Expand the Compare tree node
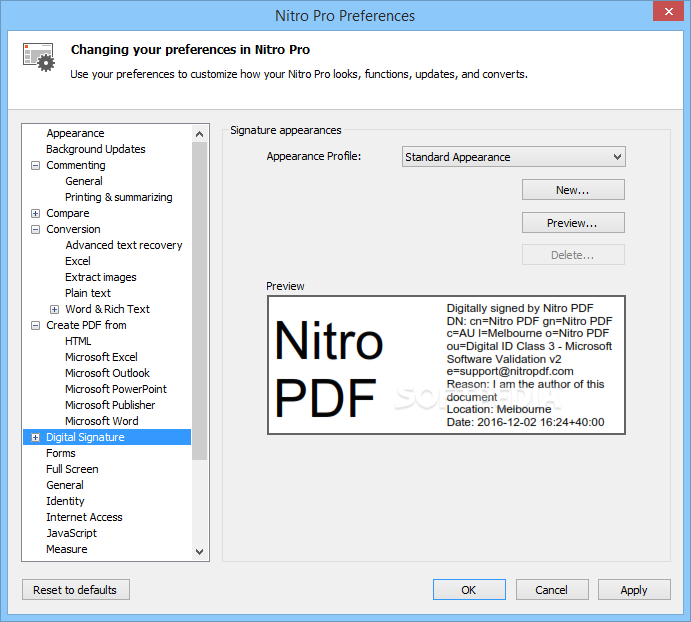 pos(35,213)
